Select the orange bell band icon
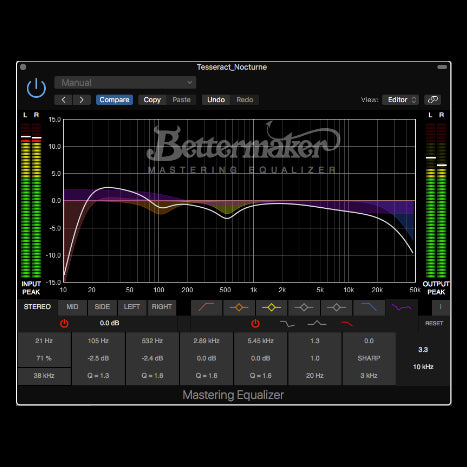 [239, 307]
